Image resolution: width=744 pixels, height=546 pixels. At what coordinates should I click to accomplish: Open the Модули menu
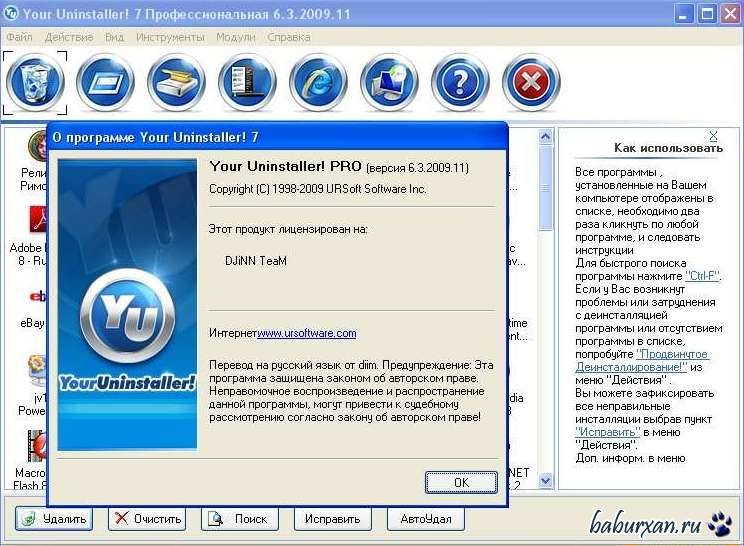pos(236,37)
